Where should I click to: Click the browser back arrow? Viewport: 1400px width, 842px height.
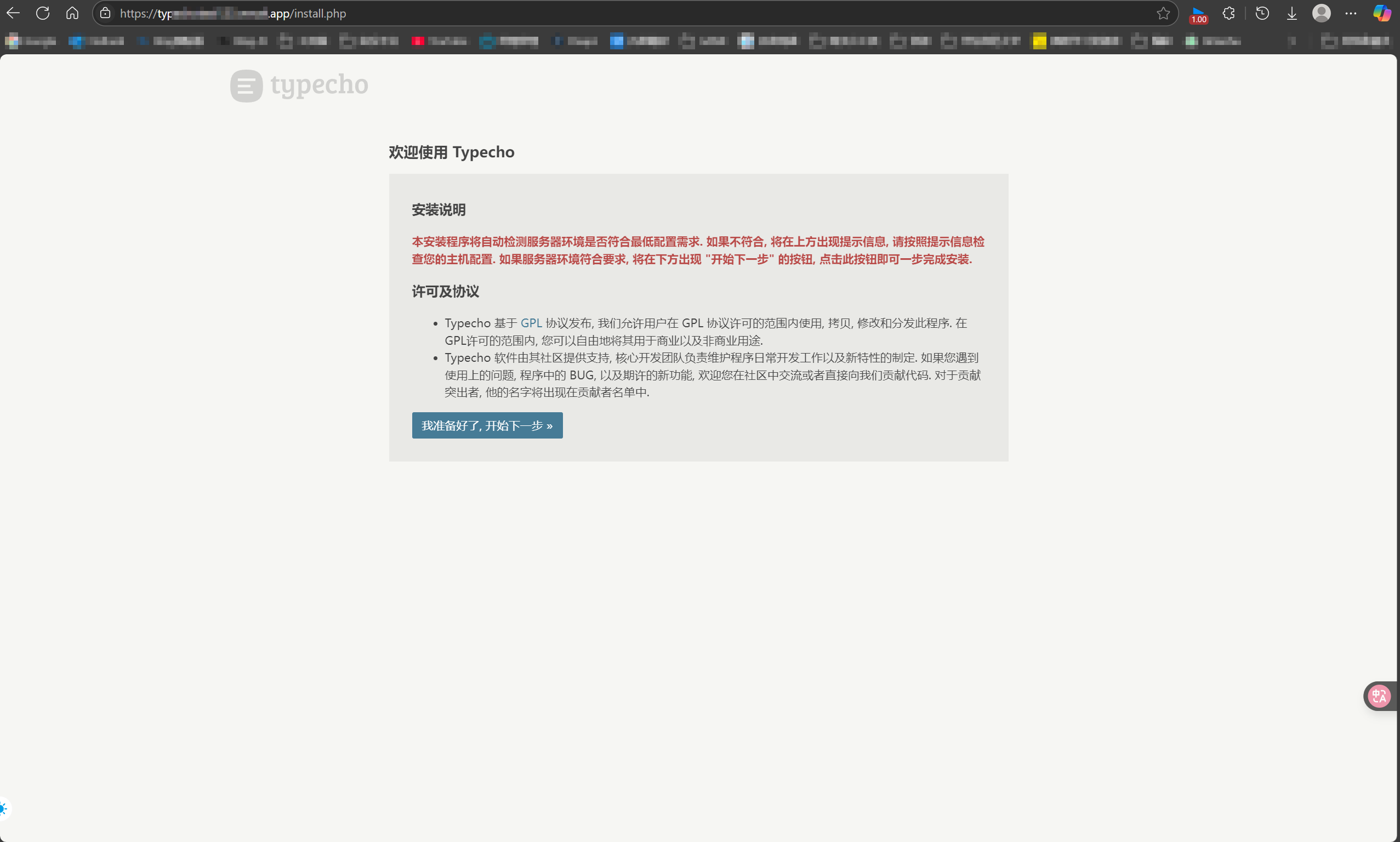click(13, 13)
